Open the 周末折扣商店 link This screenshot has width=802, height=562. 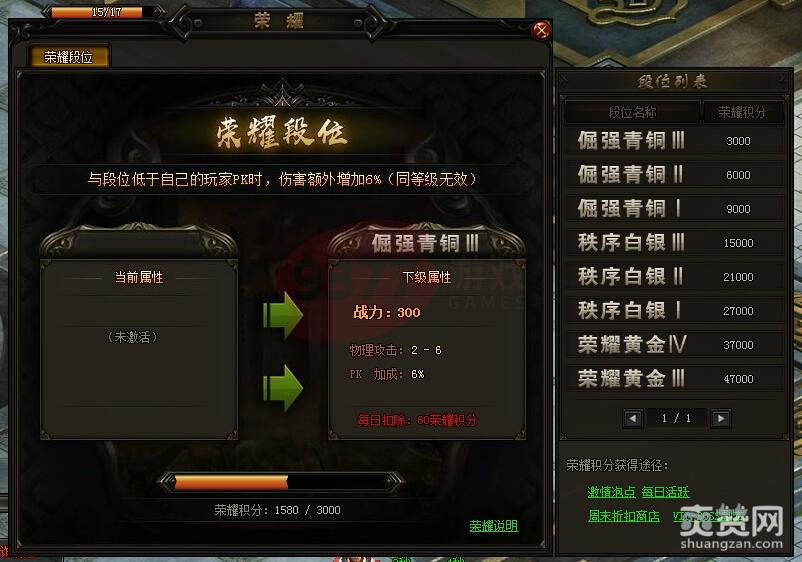623,516
